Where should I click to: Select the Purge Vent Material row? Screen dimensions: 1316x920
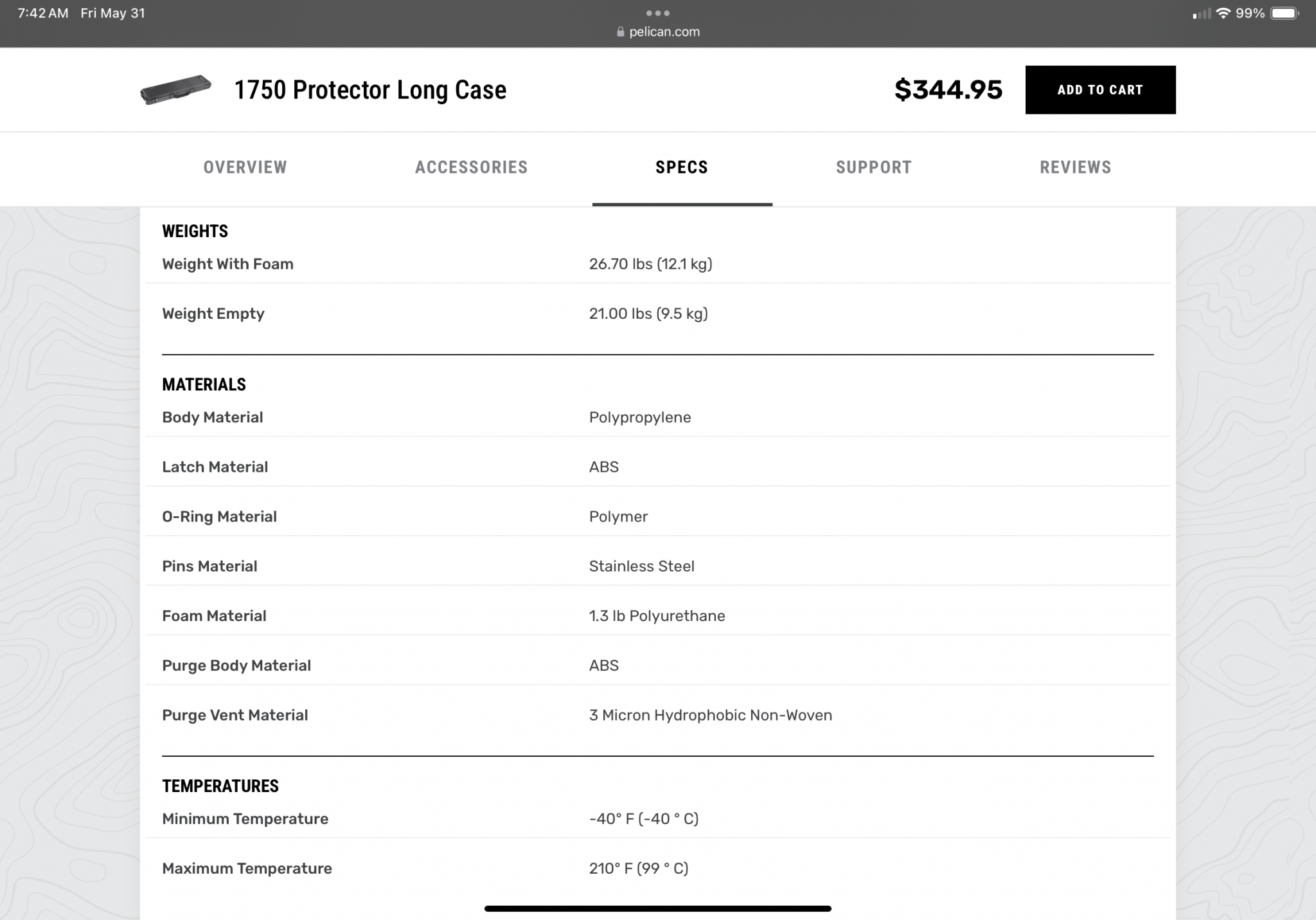tap(658, 715)
